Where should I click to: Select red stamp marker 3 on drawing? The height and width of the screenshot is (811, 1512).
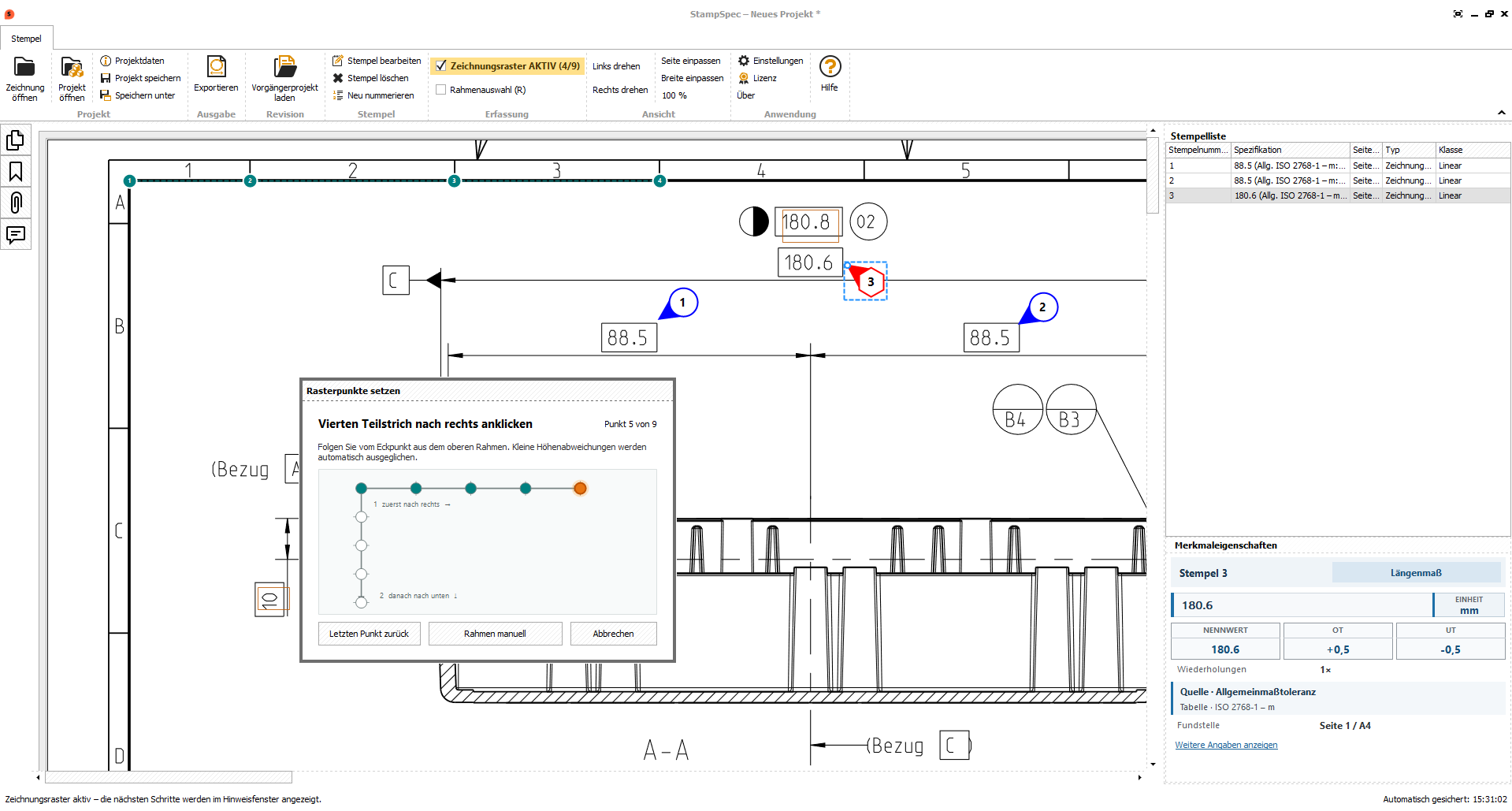coord(869,281)
